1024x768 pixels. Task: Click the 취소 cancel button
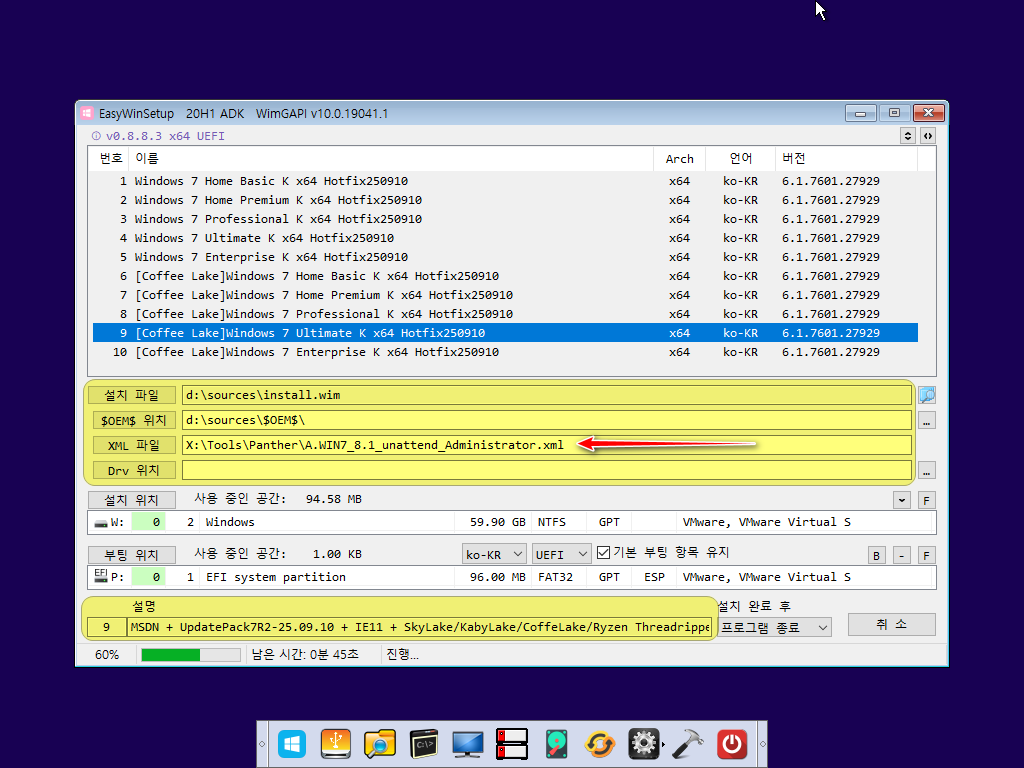point(891,624)
